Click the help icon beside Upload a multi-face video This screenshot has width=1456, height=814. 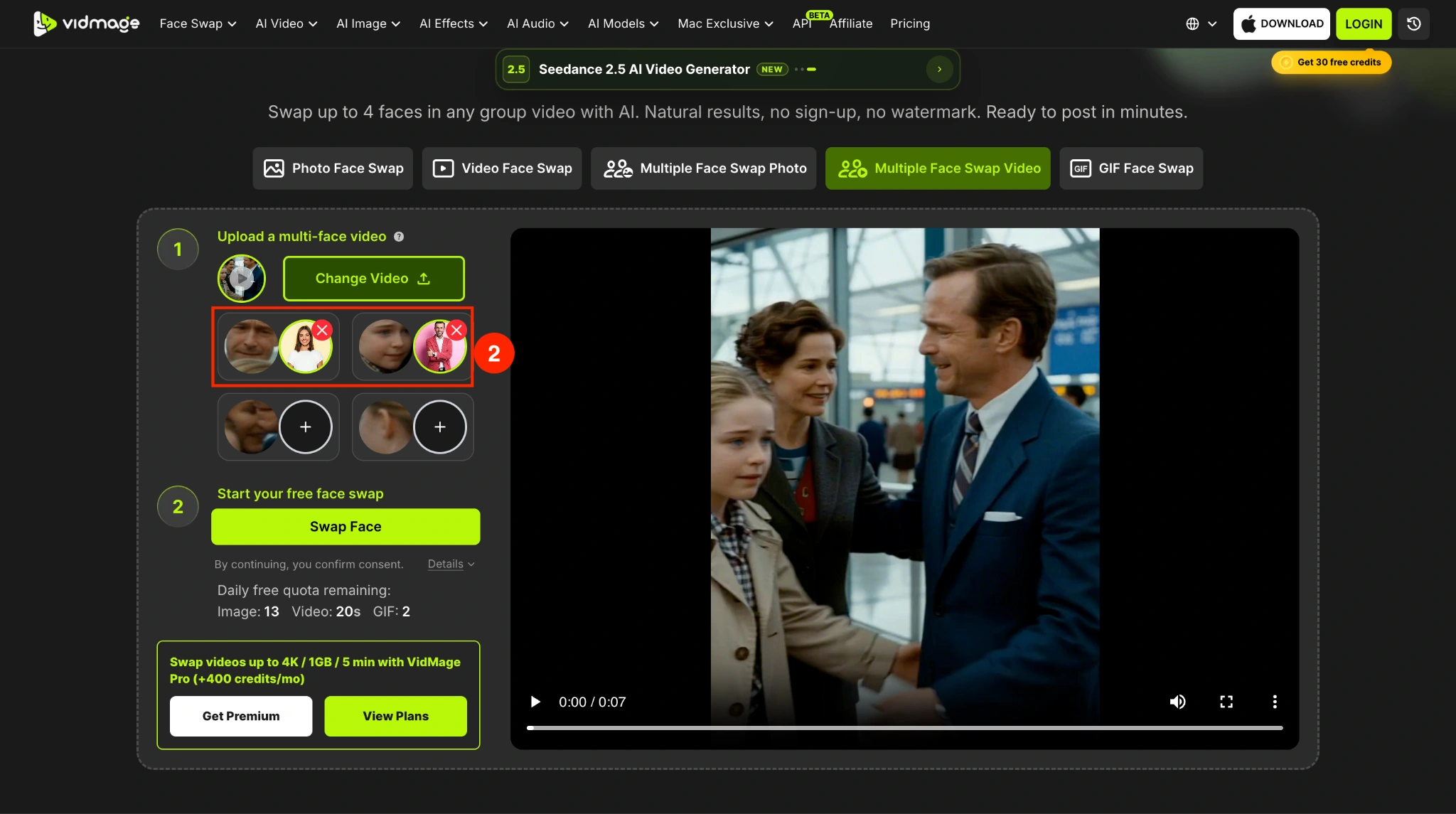point(399,237)
